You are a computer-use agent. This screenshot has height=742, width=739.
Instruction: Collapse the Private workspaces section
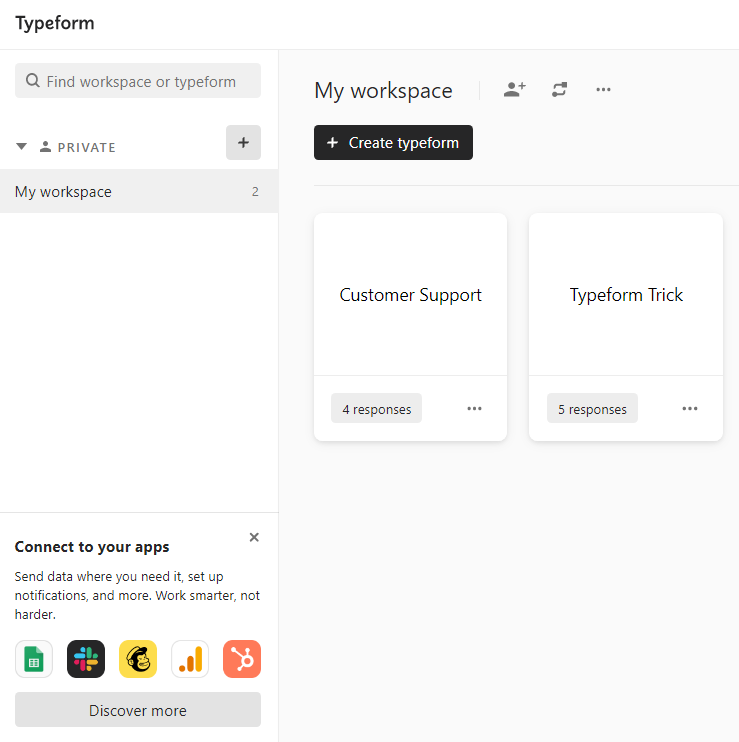[x=21, y=146]
